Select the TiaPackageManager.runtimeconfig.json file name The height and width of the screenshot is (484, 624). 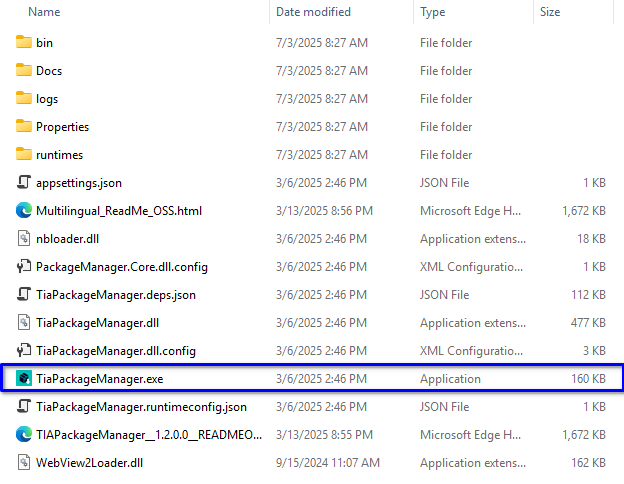tap(141, 407)
